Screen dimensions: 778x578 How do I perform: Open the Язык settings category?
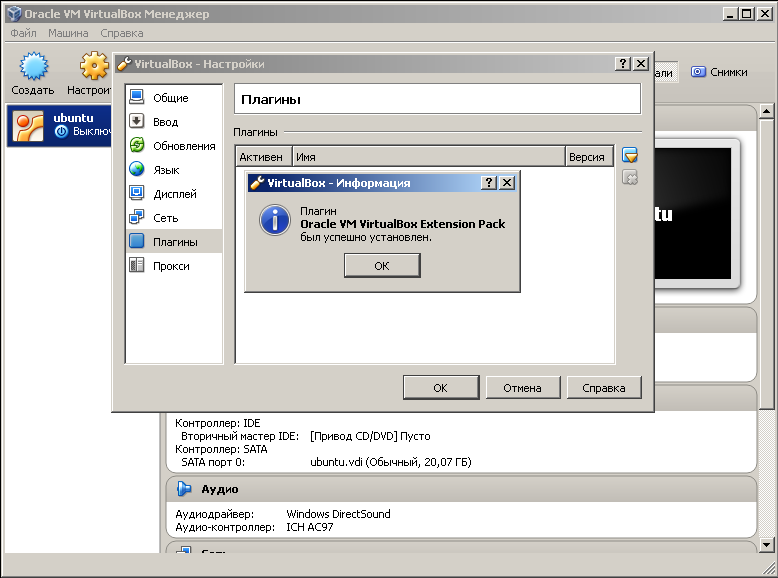pyautogui.click(x=174, y=170)
